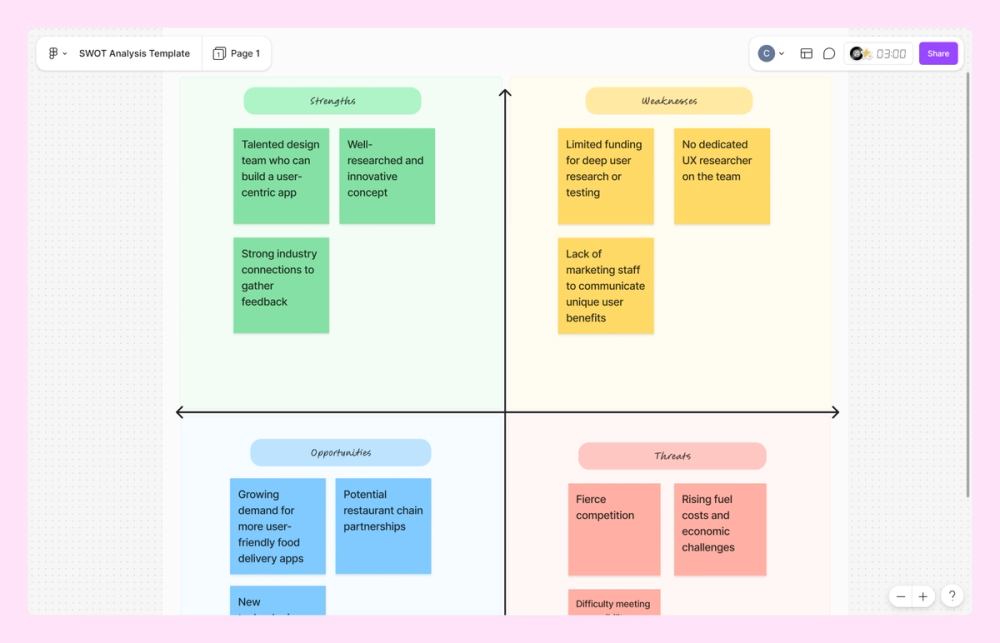Open the board view icon next to avatar

pos(806,53)
